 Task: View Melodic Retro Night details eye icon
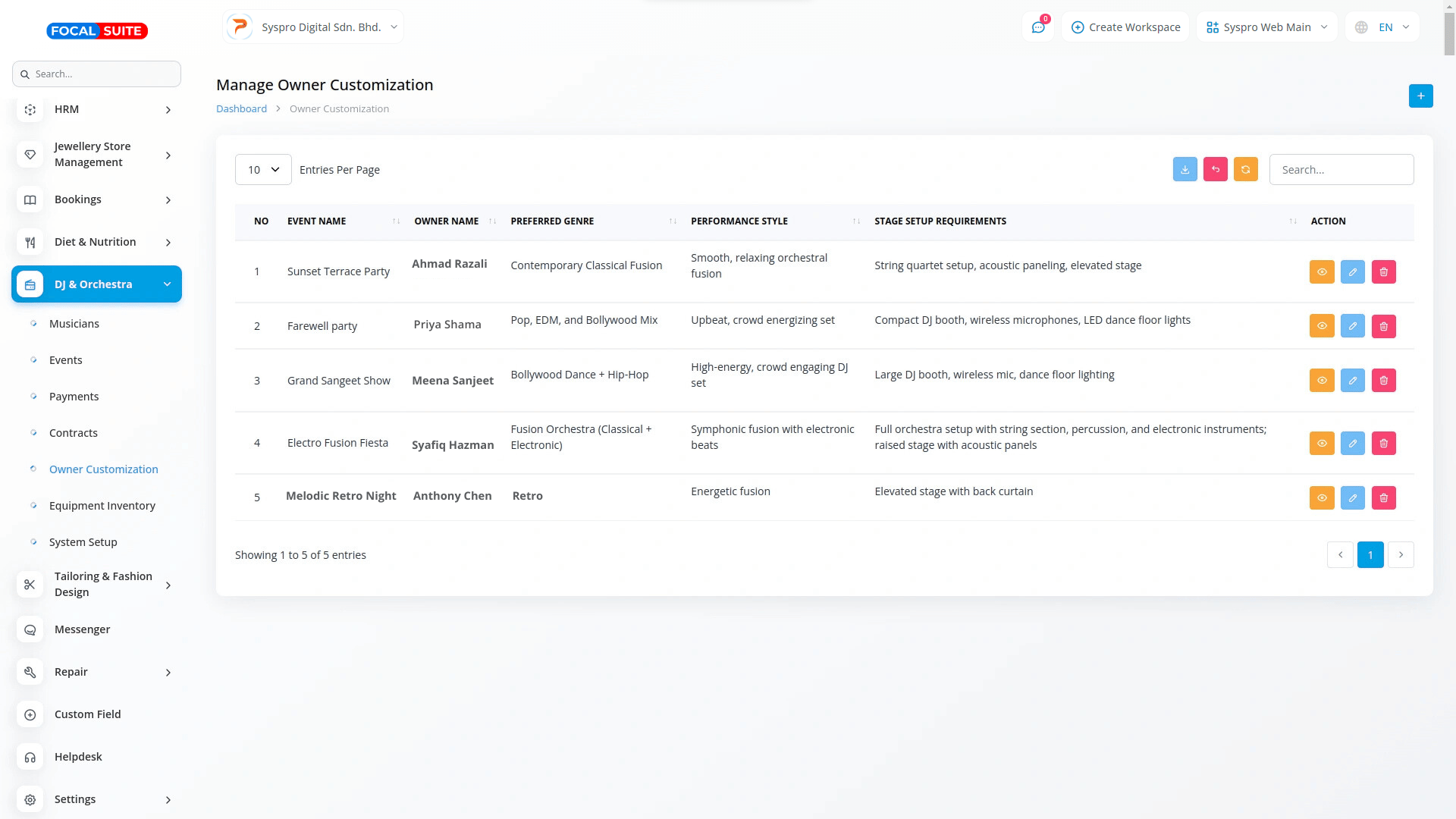tap(1321, 497)
